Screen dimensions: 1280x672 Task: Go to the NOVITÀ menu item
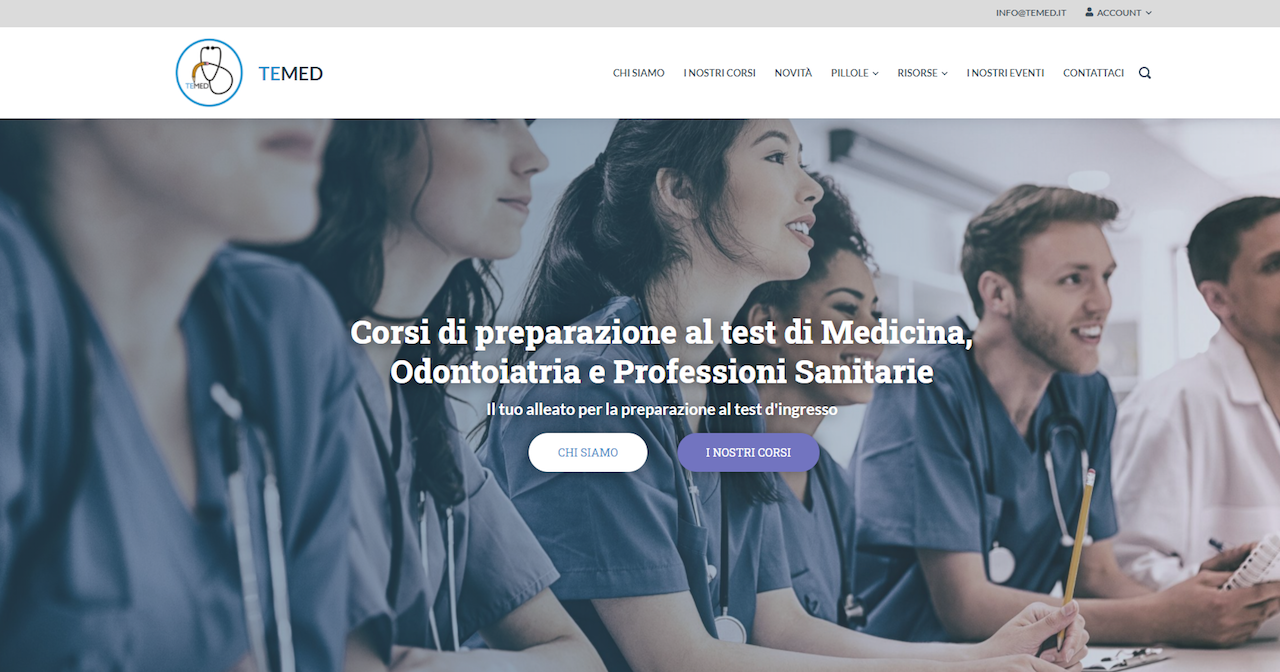point(793,73)
